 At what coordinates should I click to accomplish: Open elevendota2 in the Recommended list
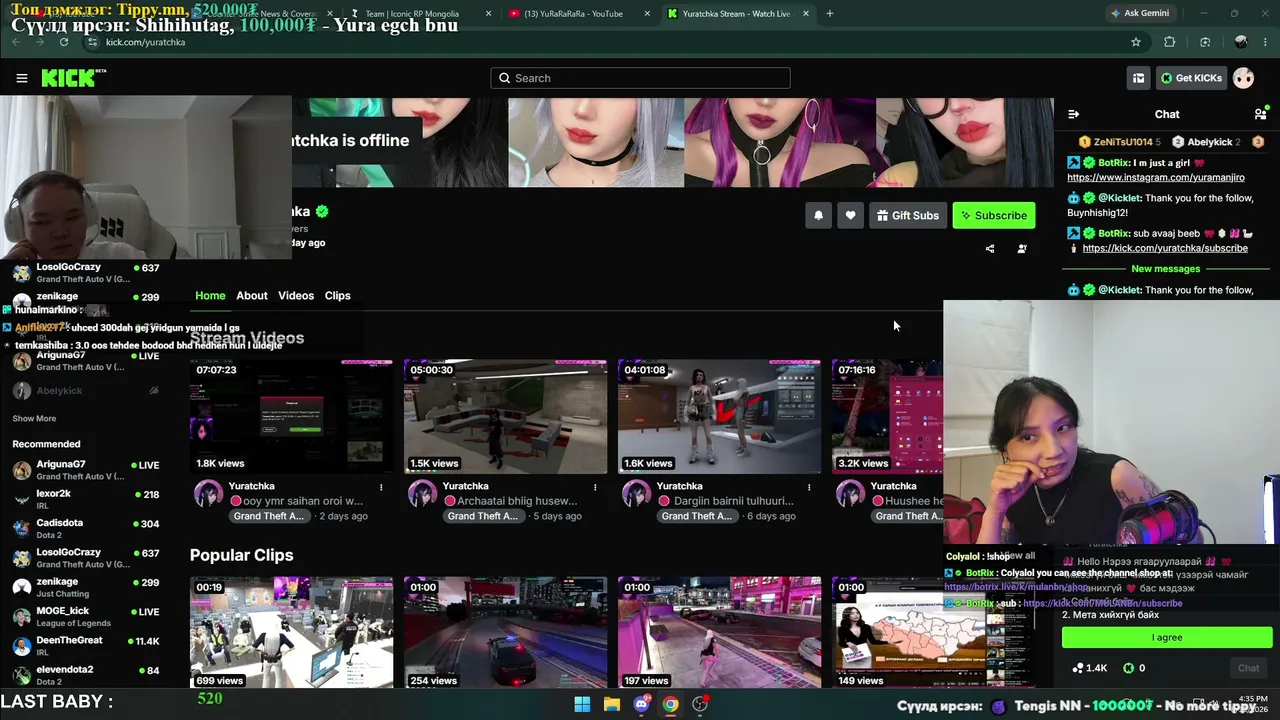[85, 674]
